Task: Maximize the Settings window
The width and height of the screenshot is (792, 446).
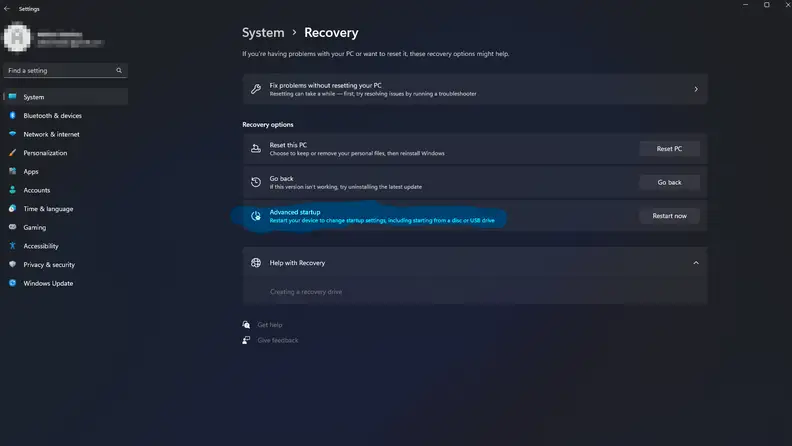Action: 766,5
